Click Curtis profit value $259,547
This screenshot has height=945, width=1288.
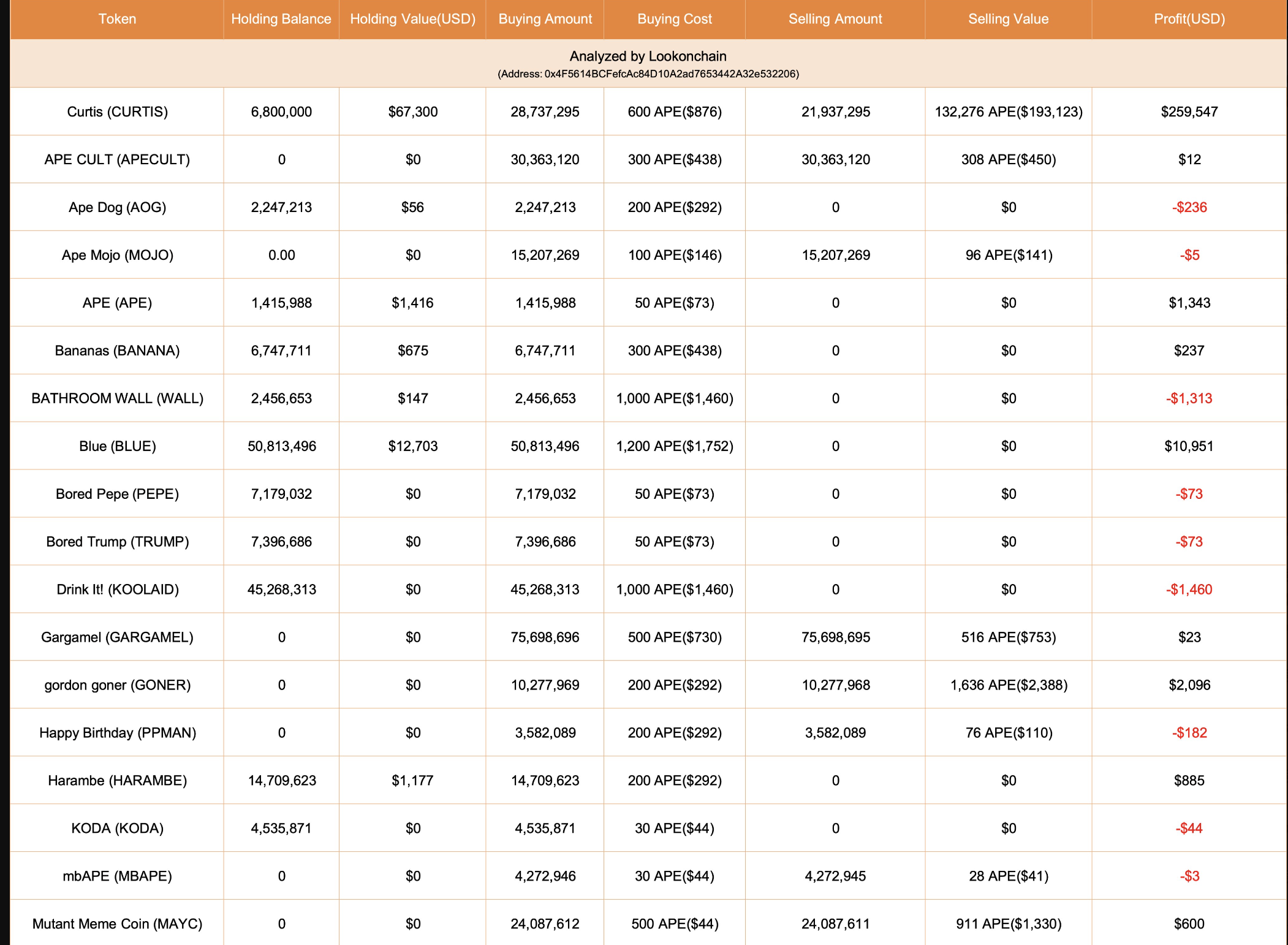point(1189,112)
